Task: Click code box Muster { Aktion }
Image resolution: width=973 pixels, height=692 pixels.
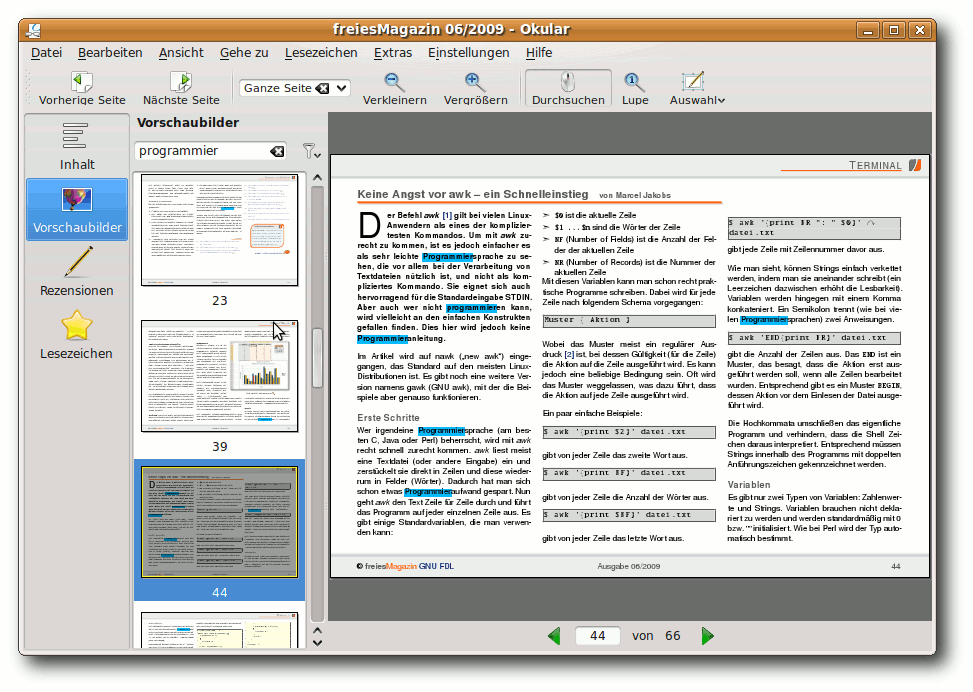Action: click(629, 321)
